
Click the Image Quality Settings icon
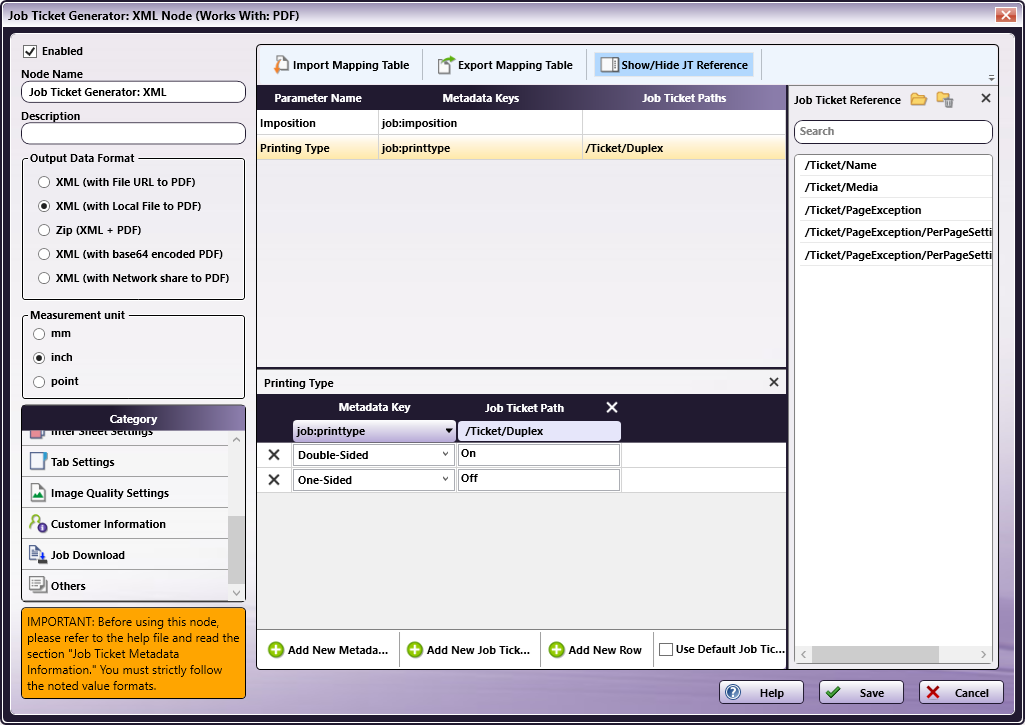(38, 492)
